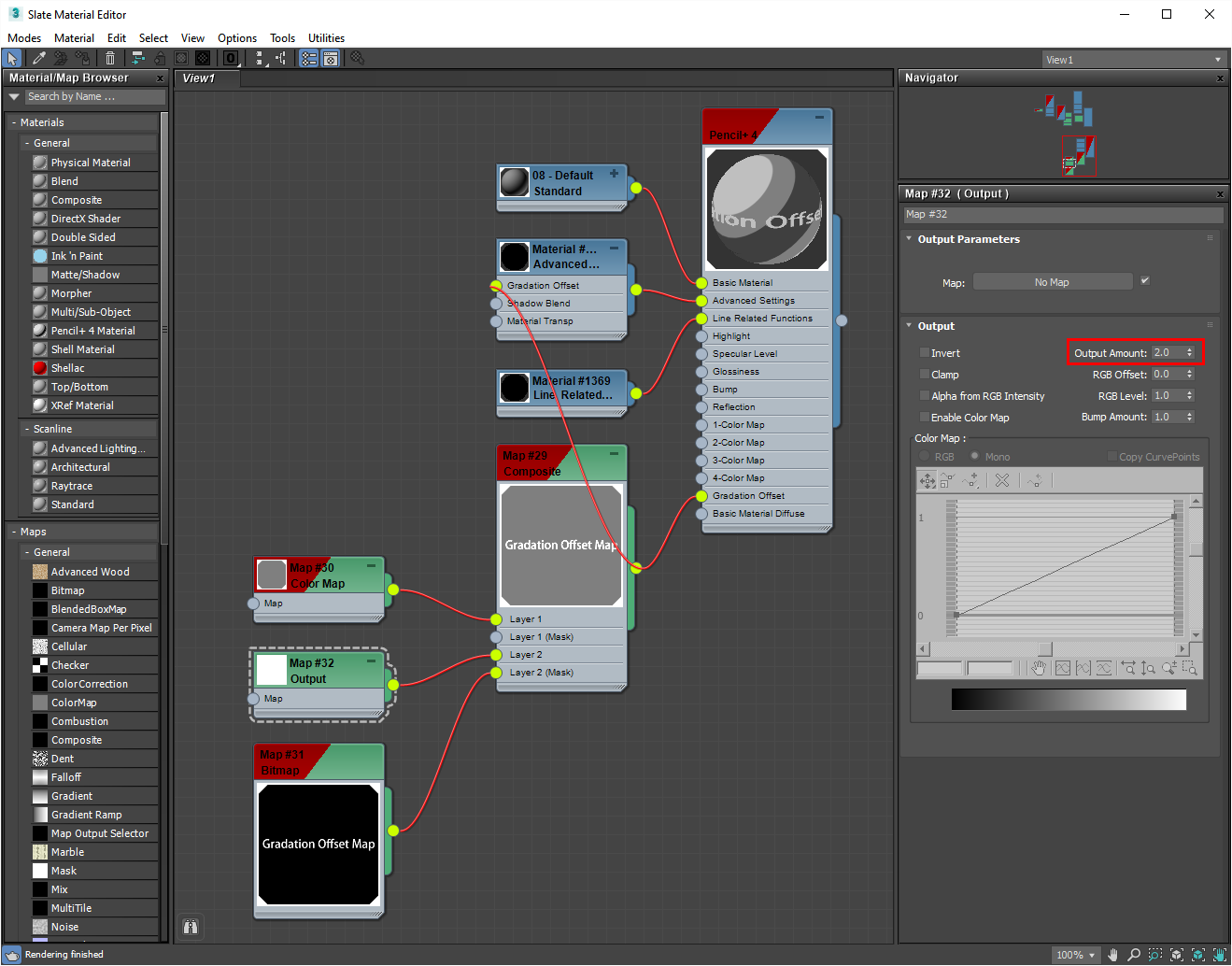Image resolution: width=1232 pixels, height=966 pixels.
Task: Open the View1 dropdown in the toolbar
Action: [1133, 60]
